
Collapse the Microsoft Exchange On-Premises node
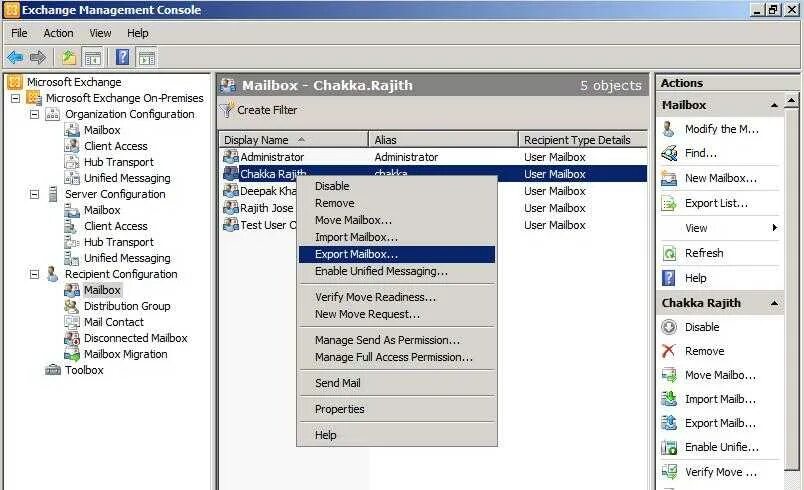(x=15, y=98)
